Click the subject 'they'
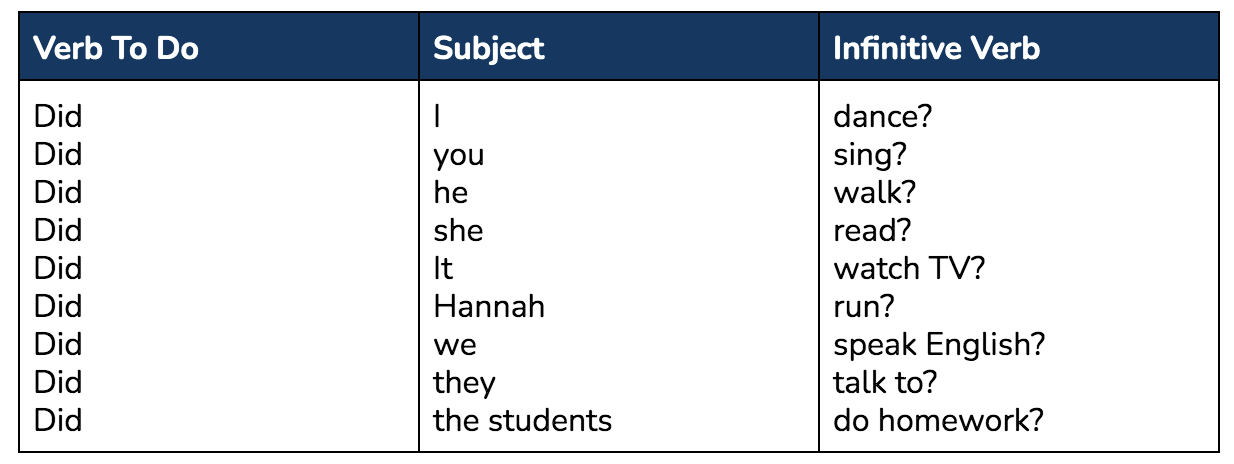This screenshot has width=1234, height=464. [464, 383]
